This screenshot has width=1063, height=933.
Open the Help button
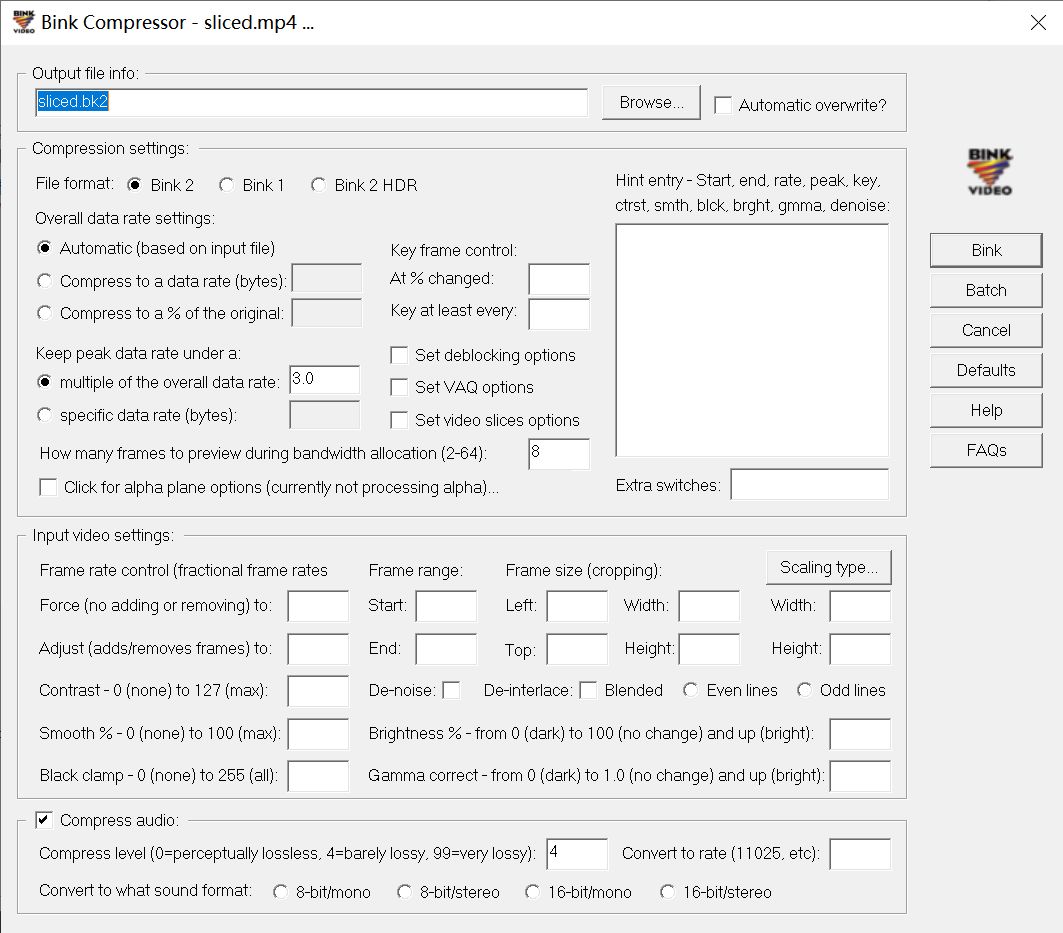986,410
